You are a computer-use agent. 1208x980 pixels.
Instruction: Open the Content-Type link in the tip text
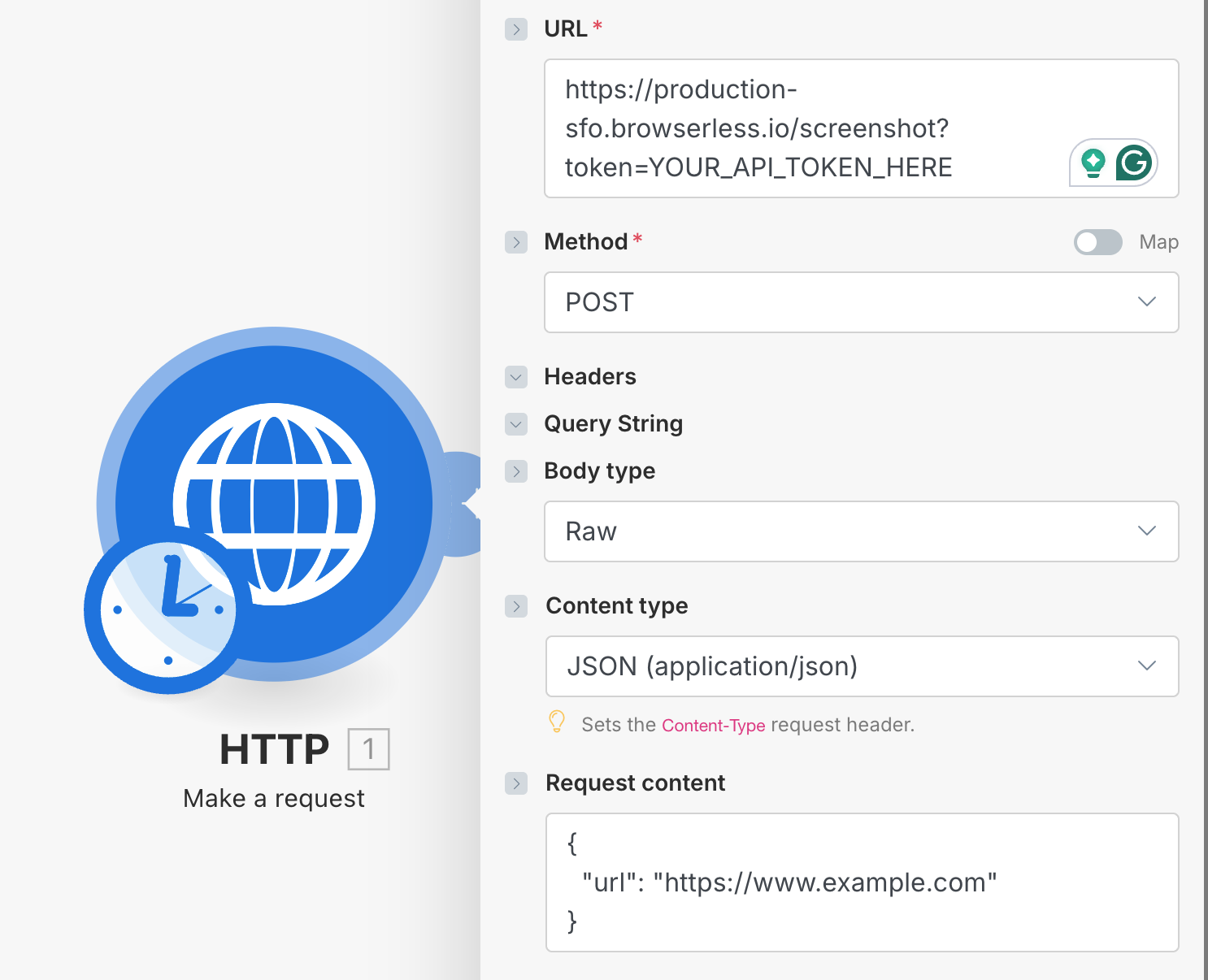point(714,725)
